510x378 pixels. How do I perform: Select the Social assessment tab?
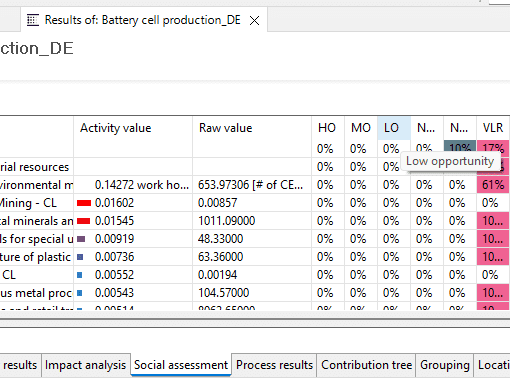(x=181, y=365)
